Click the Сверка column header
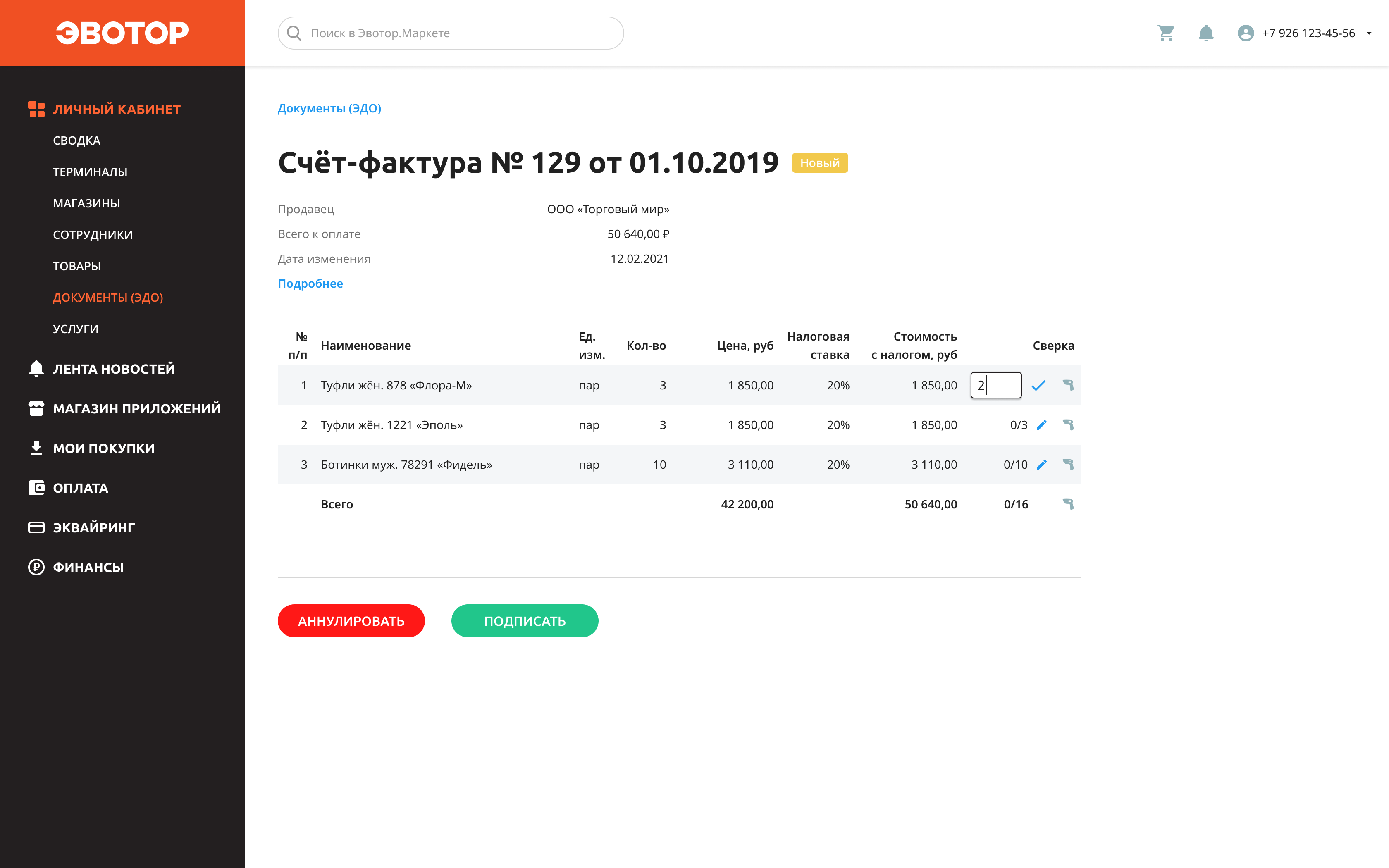 [x=1053, y=346]
